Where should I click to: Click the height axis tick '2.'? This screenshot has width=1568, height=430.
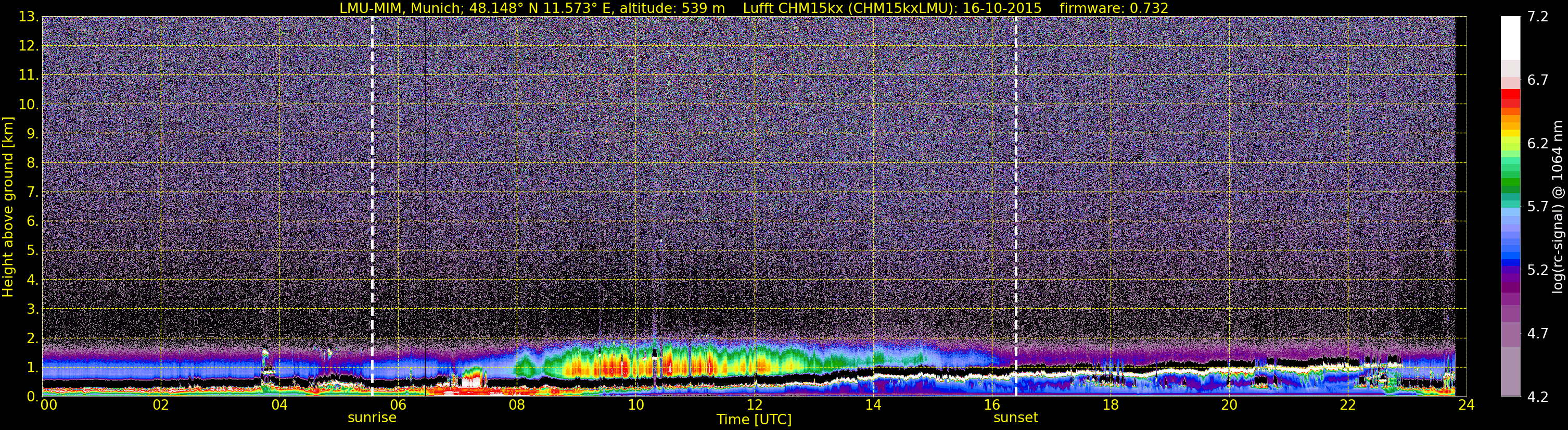coord(32,339)
